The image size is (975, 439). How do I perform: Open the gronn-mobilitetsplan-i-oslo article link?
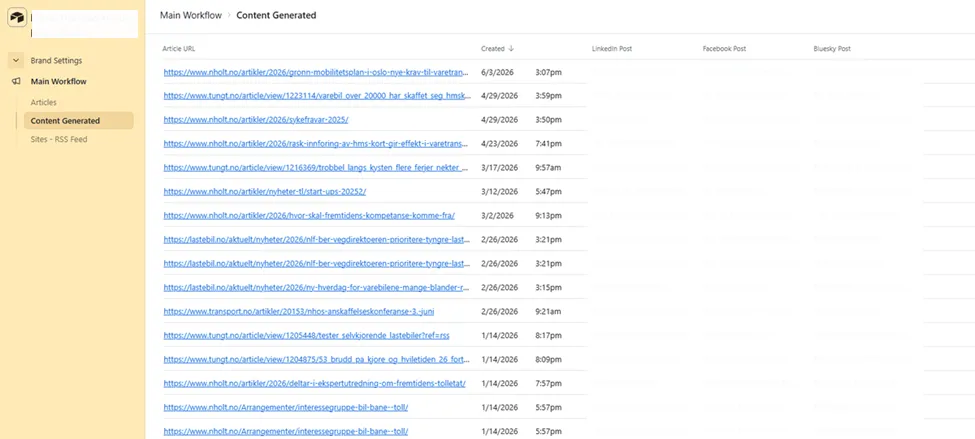coord(316,72)
